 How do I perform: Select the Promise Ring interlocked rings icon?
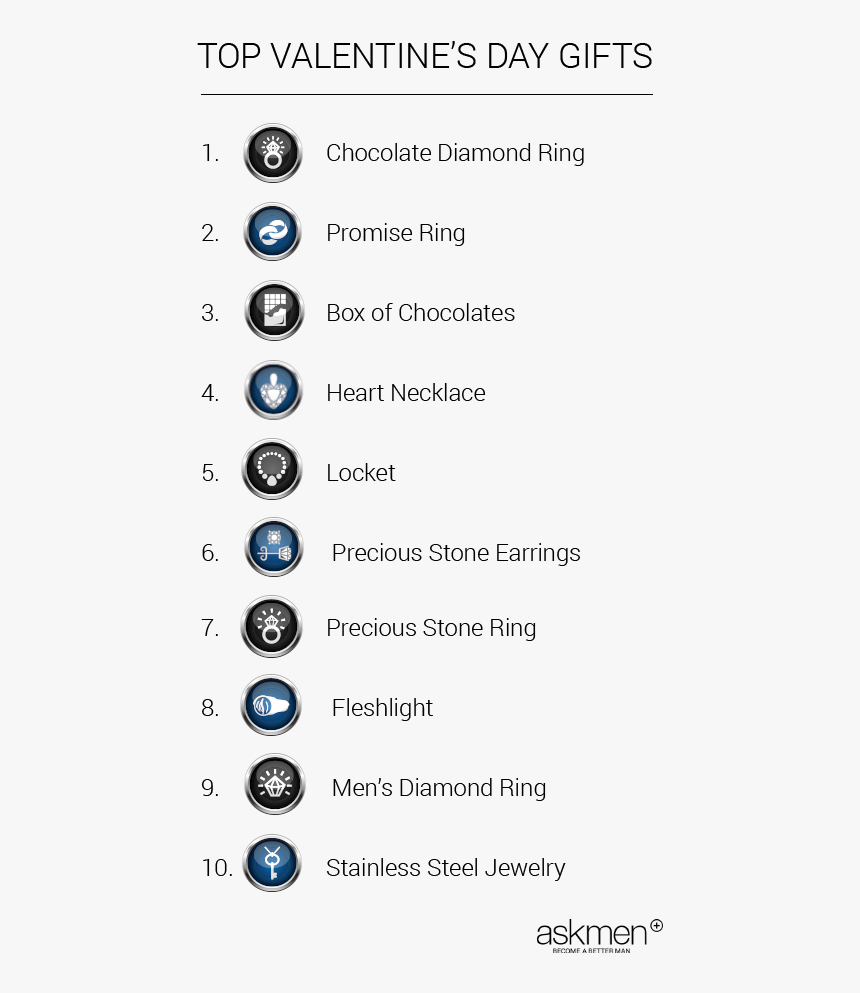273,232
